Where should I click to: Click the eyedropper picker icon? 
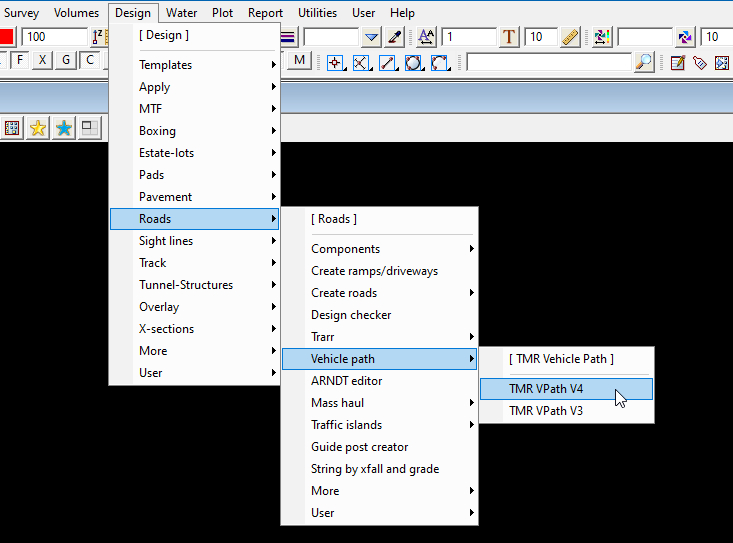pos(395,37)
